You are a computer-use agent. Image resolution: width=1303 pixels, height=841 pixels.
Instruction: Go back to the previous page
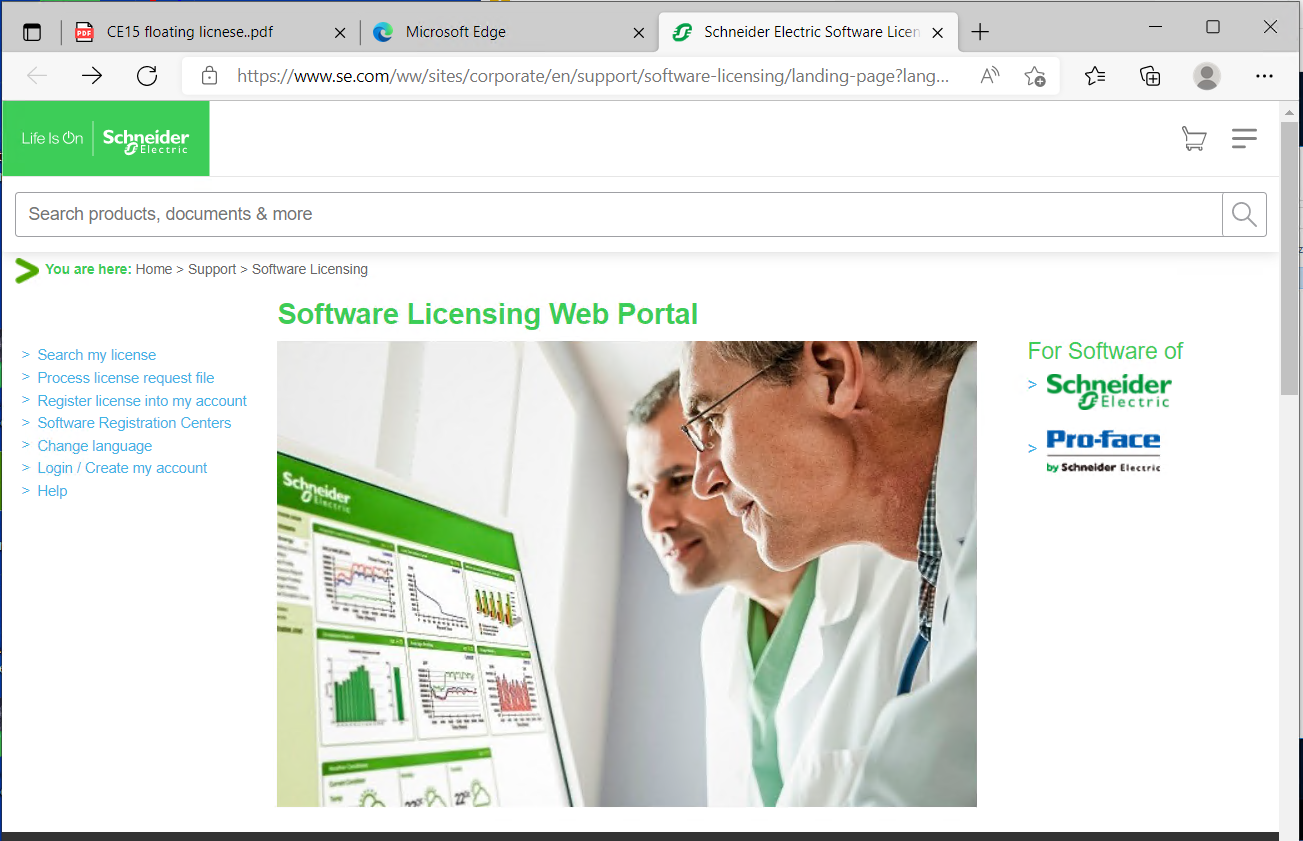(37, 76)
